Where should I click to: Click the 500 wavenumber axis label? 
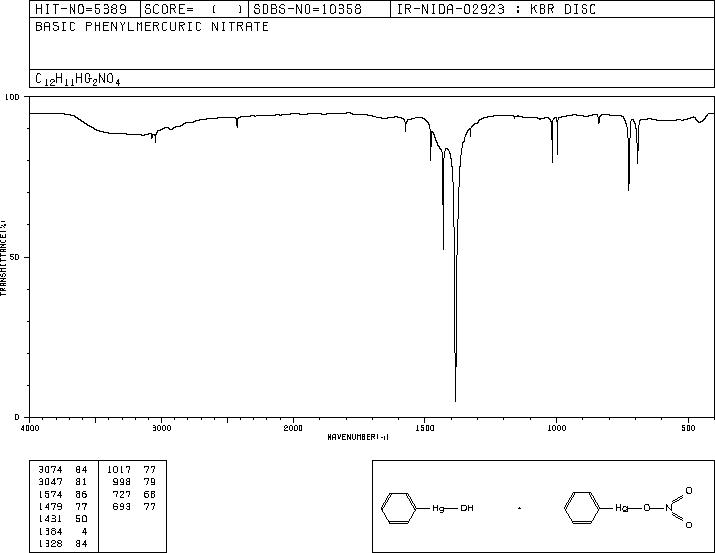pyautogui.click(x=688, y=428)
